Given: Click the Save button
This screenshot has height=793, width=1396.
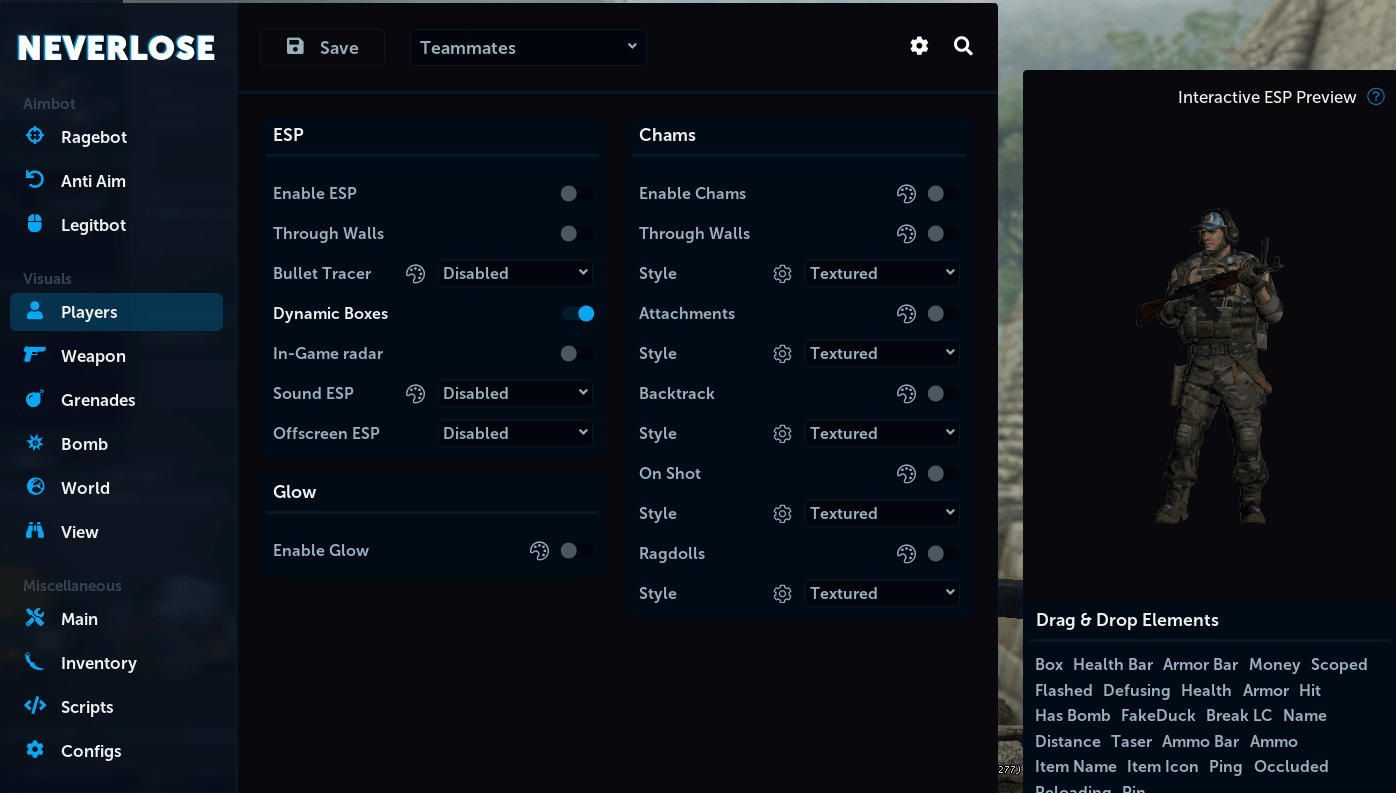Looking at the screenshot, I should tap(322, 47).
